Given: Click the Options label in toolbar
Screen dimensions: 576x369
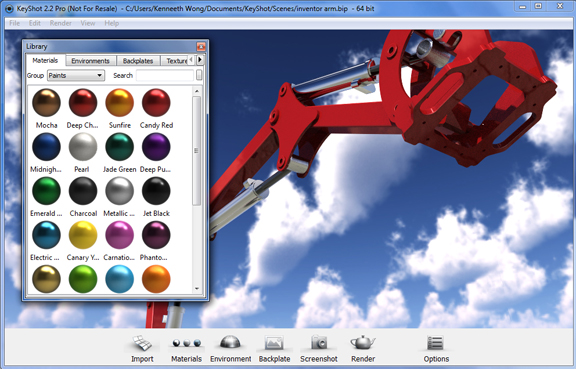Looking at the screenshot, I should tap(436, 359).
